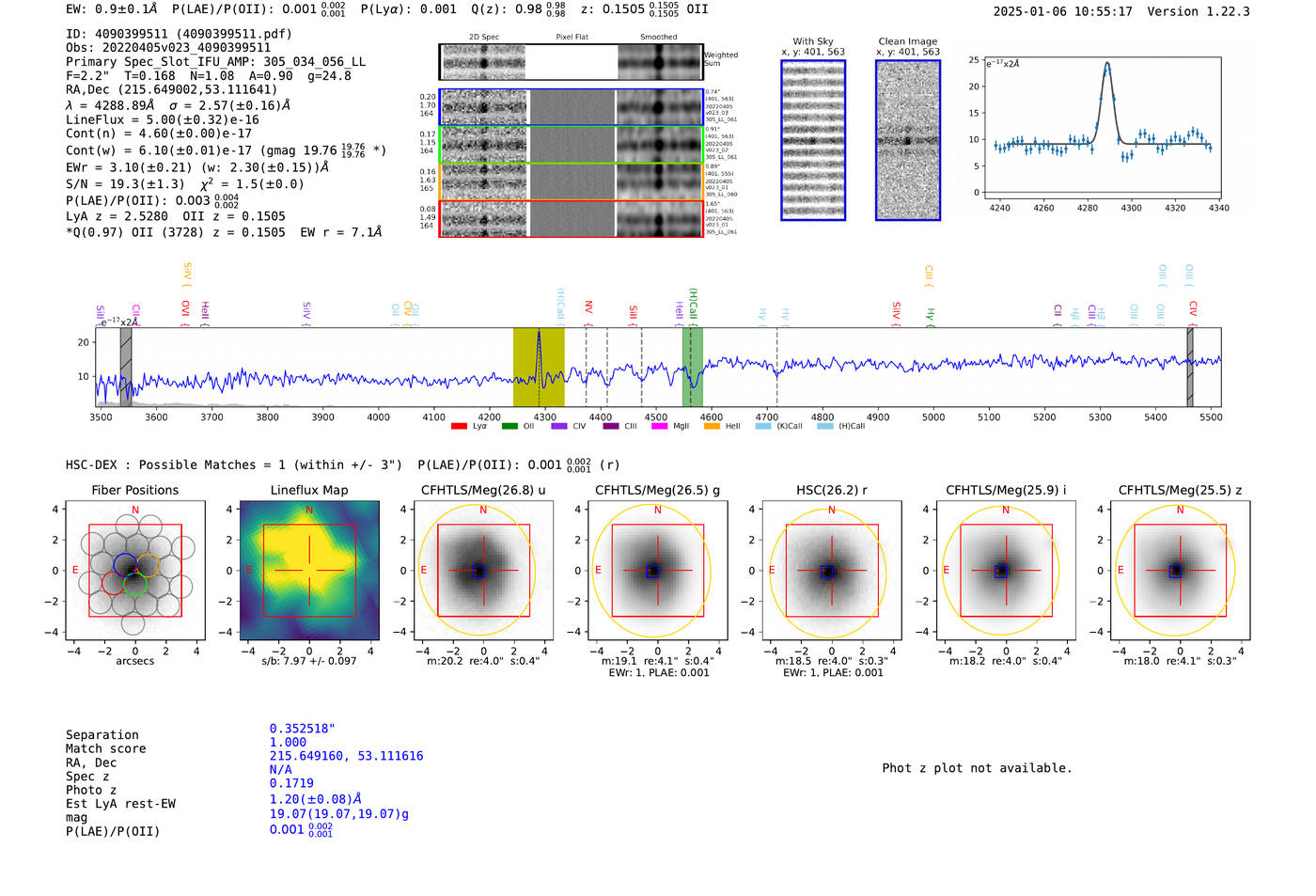Click the Primary Spec_Slot_IFU_AMP line
The image size is (1316, 896).
pos(216,62)
